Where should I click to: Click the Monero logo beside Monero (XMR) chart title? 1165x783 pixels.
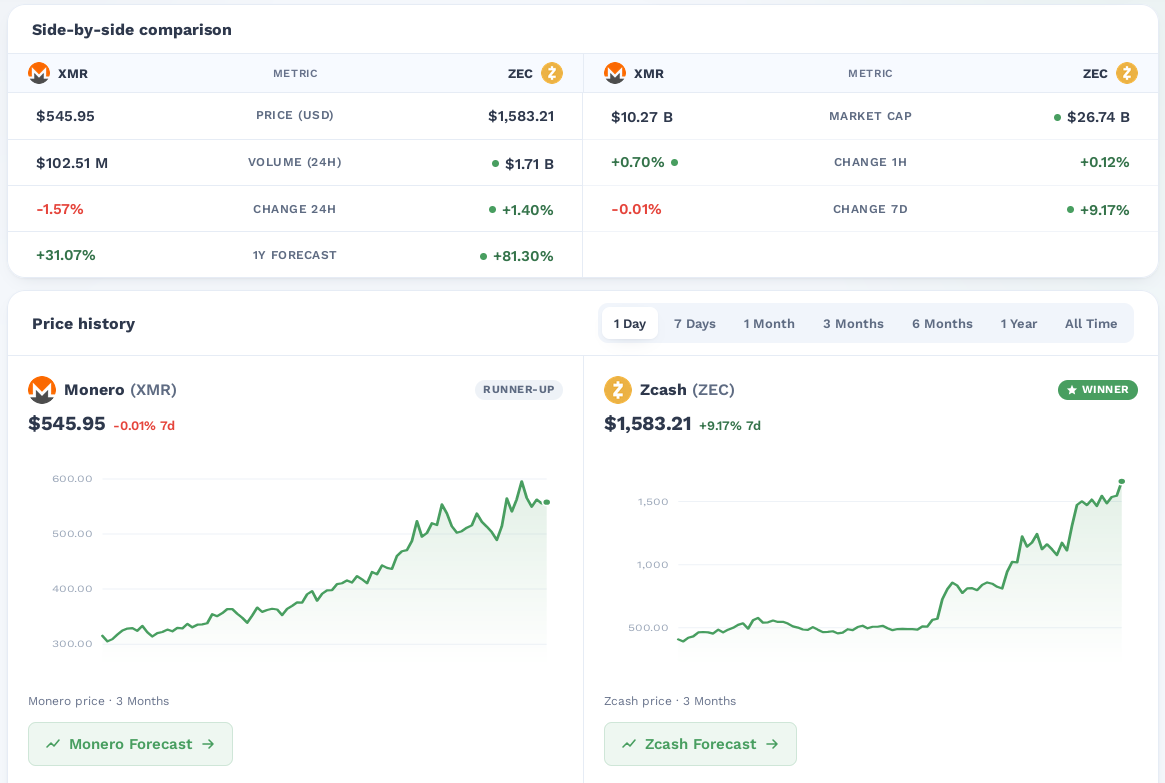click(42, 389)
